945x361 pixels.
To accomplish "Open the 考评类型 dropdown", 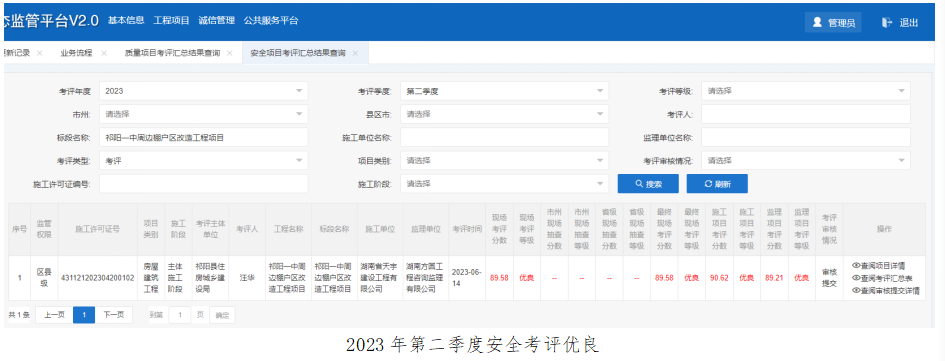I will click(204, 161).
